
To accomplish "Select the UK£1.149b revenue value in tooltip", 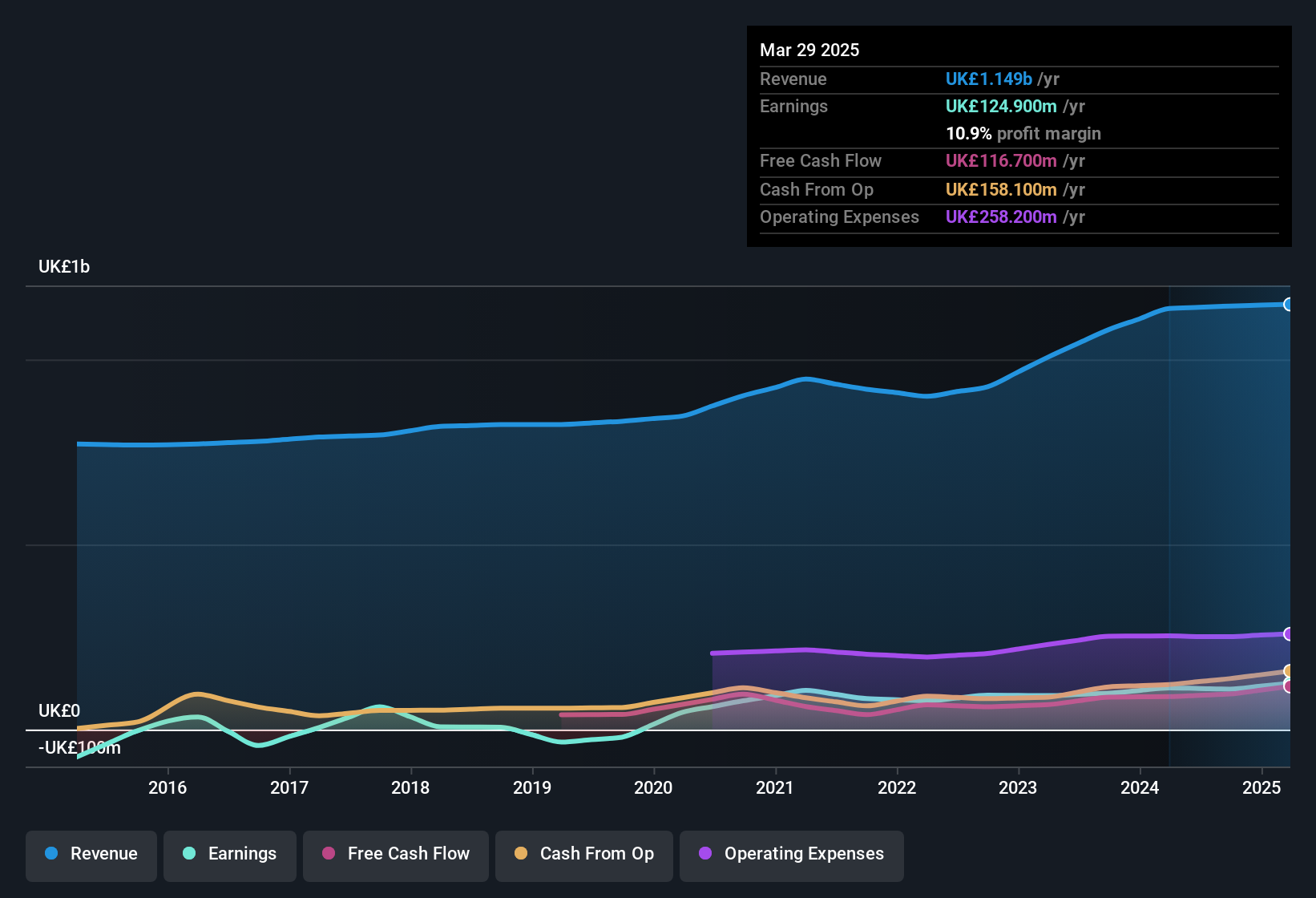I will (x=988, y=79).
